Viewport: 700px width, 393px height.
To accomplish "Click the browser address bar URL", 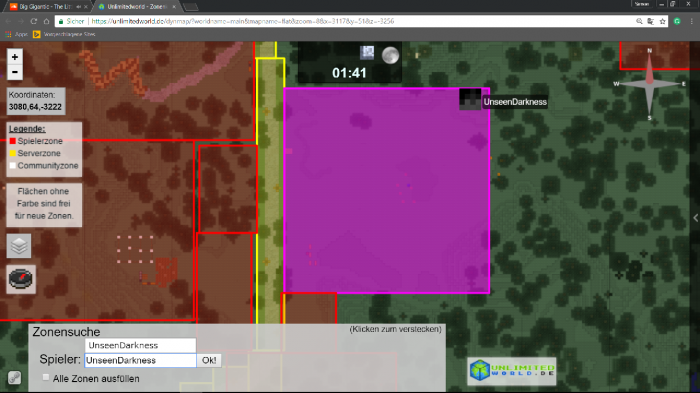I will tap(243, 21).
